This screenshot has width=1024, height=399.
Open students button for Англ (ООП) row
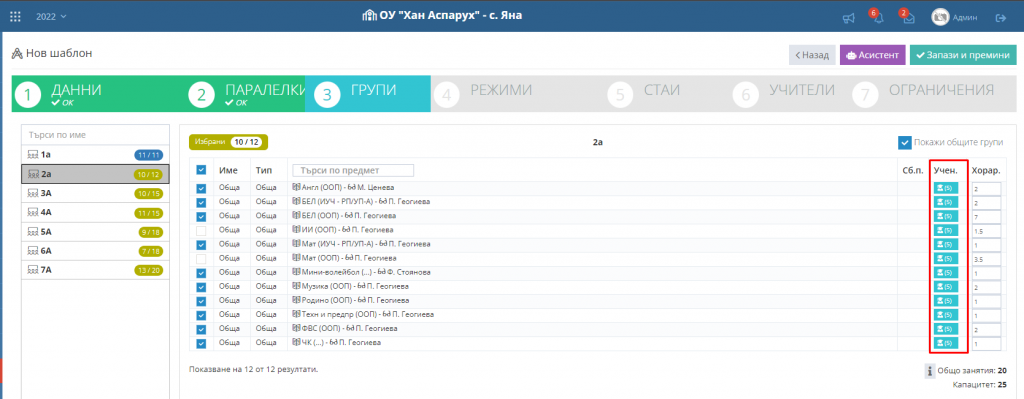946,188
